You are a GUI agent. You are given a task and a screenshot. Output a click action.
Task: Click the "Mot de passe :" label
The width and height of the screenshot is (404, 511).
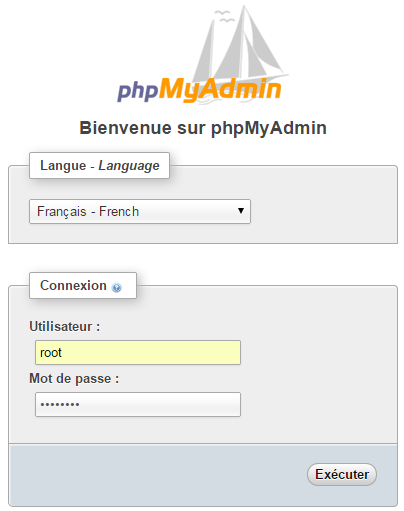point(74,379)
